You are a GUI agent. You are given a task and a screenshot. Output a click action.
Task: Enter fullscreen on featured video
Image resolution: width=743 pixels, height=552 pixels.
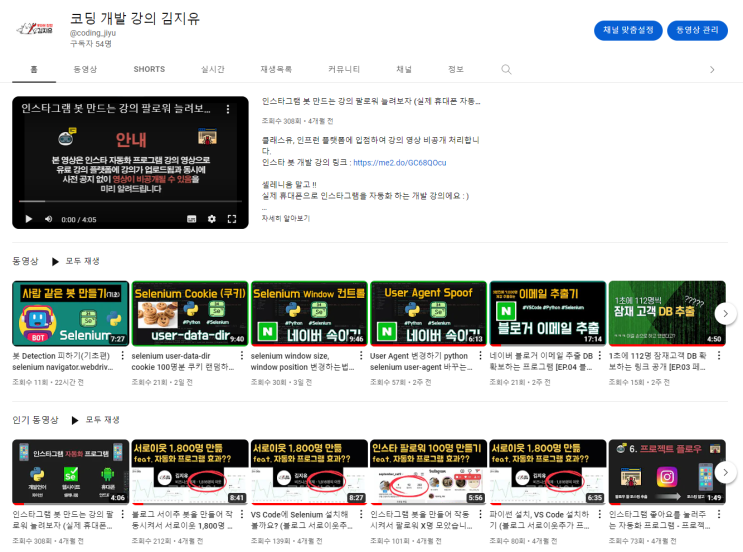232,219
